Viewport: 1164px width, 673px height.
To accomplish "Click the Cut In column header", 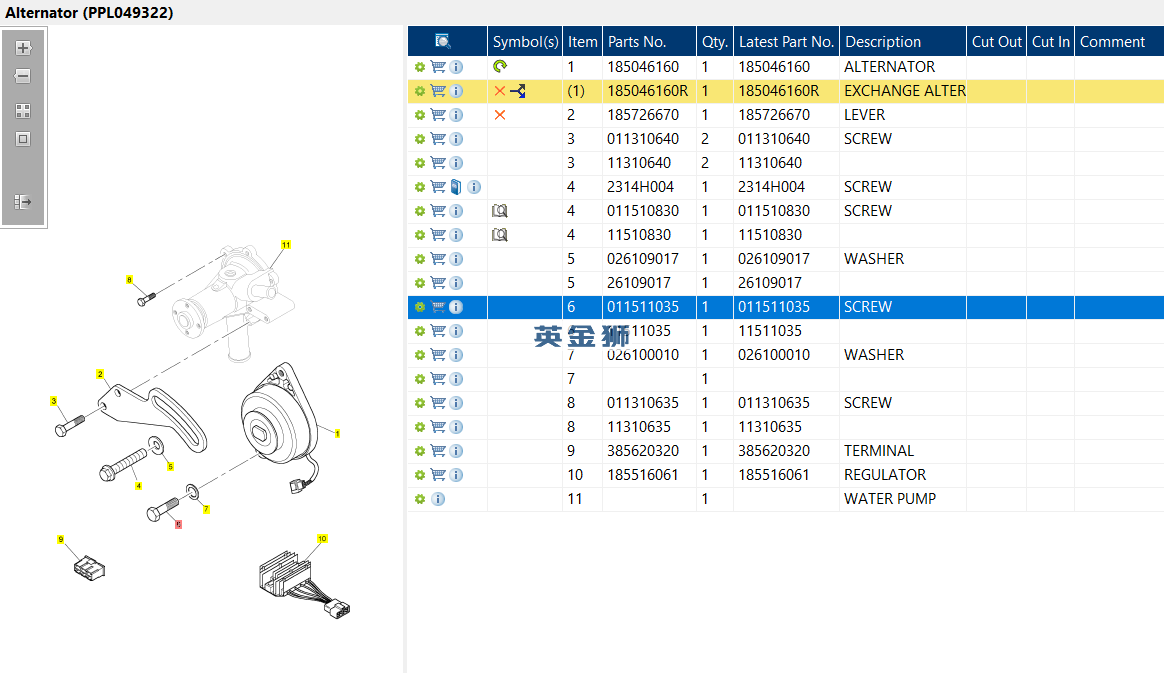I will (1050, 42).
